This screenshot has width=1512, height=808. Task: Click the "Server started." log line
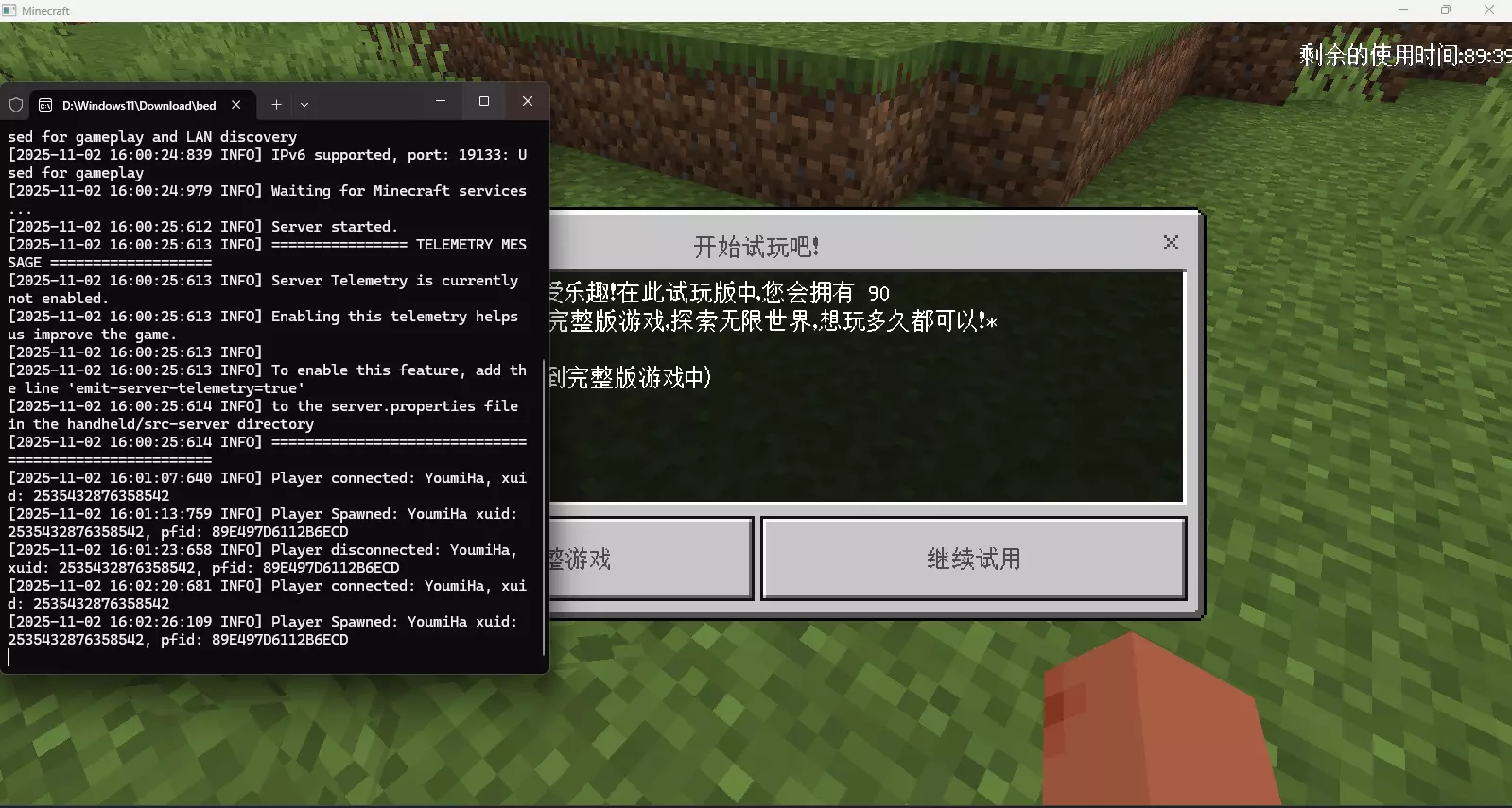click(335, 227)
